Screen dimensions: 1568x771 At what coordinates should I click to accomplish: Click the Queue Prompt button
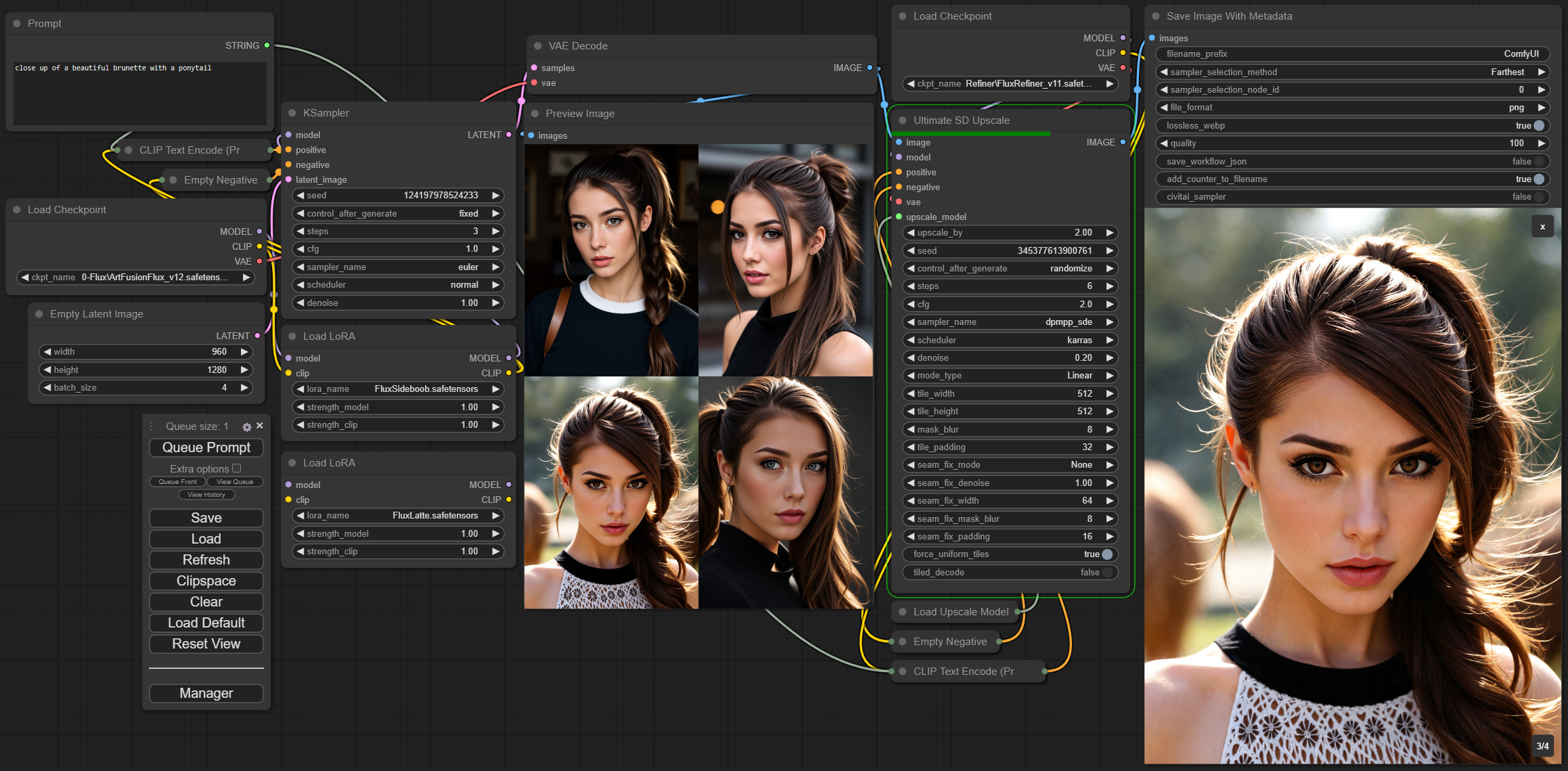(x=206, y=447)
